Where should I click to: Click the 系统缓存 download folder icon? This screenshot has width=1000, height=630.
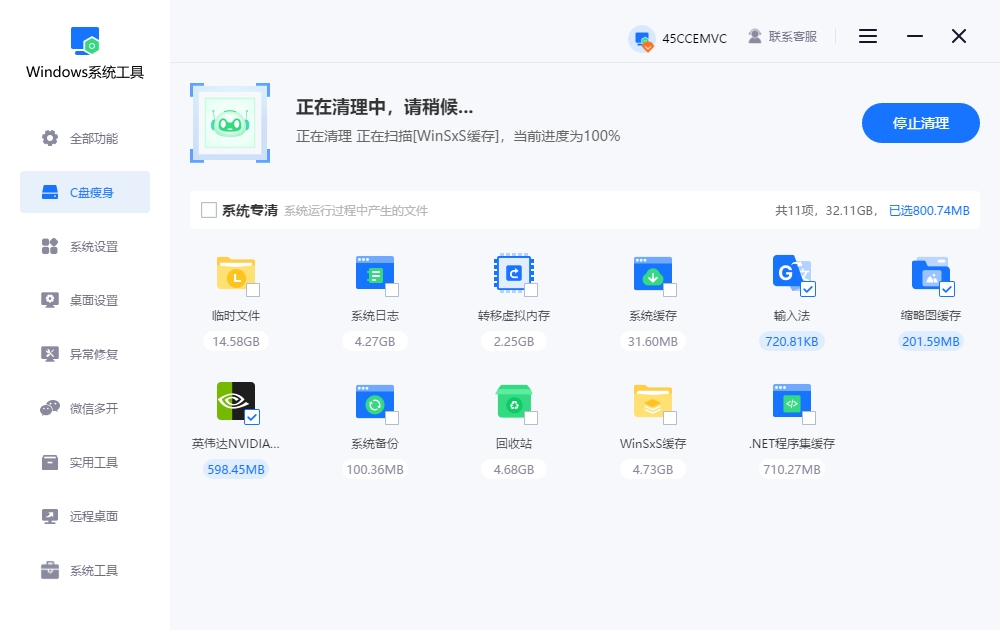click(x=653, y=275)
